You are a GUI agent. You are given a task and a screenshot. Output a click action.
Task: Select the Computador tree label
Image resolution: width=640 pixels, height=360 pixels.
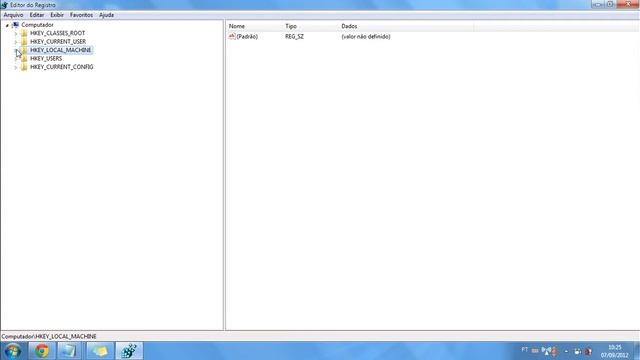(37, 25)
